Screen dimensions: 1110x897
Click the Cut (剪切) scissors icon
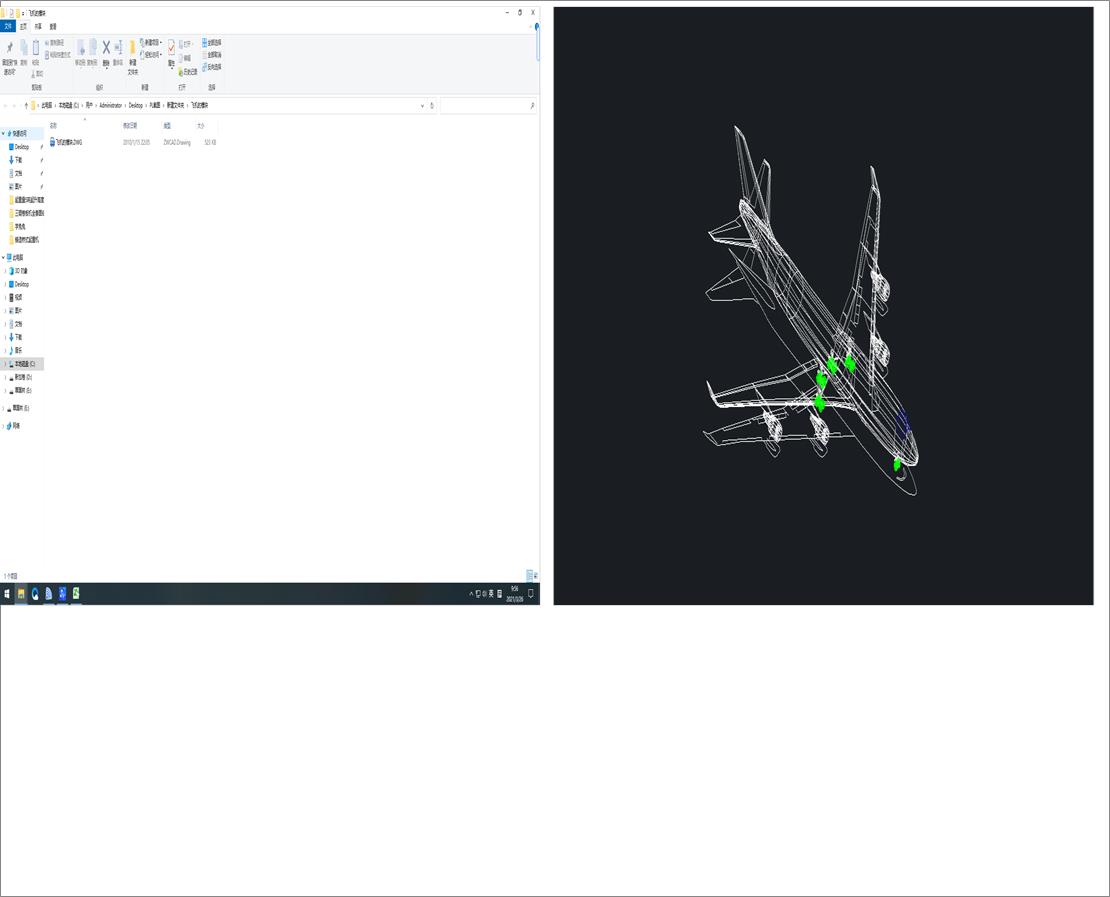tap(34, 74)
